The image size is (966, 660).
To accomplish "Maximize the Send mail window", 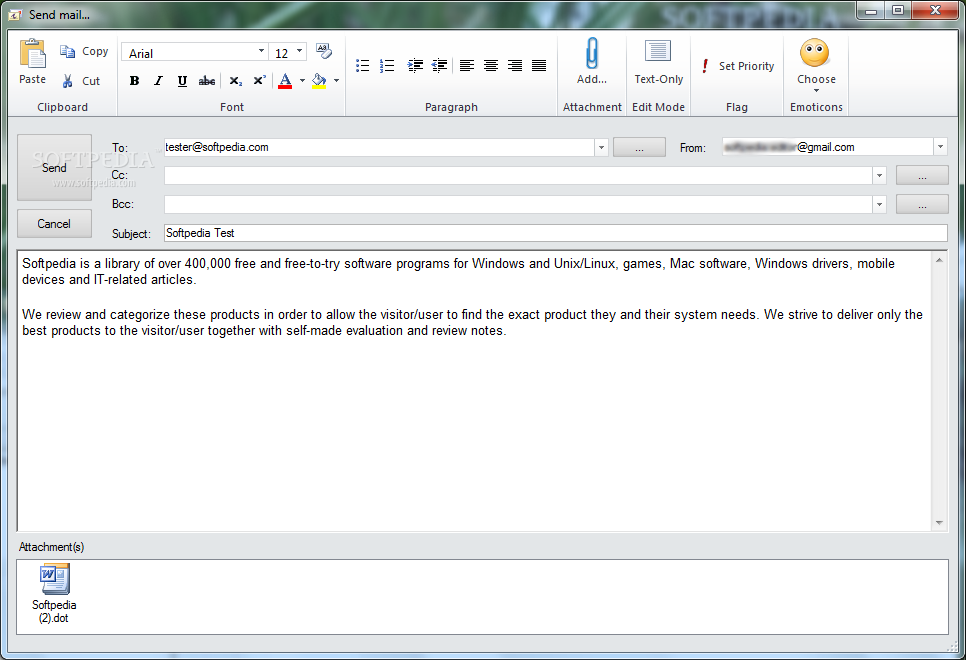I will (898, 10).
